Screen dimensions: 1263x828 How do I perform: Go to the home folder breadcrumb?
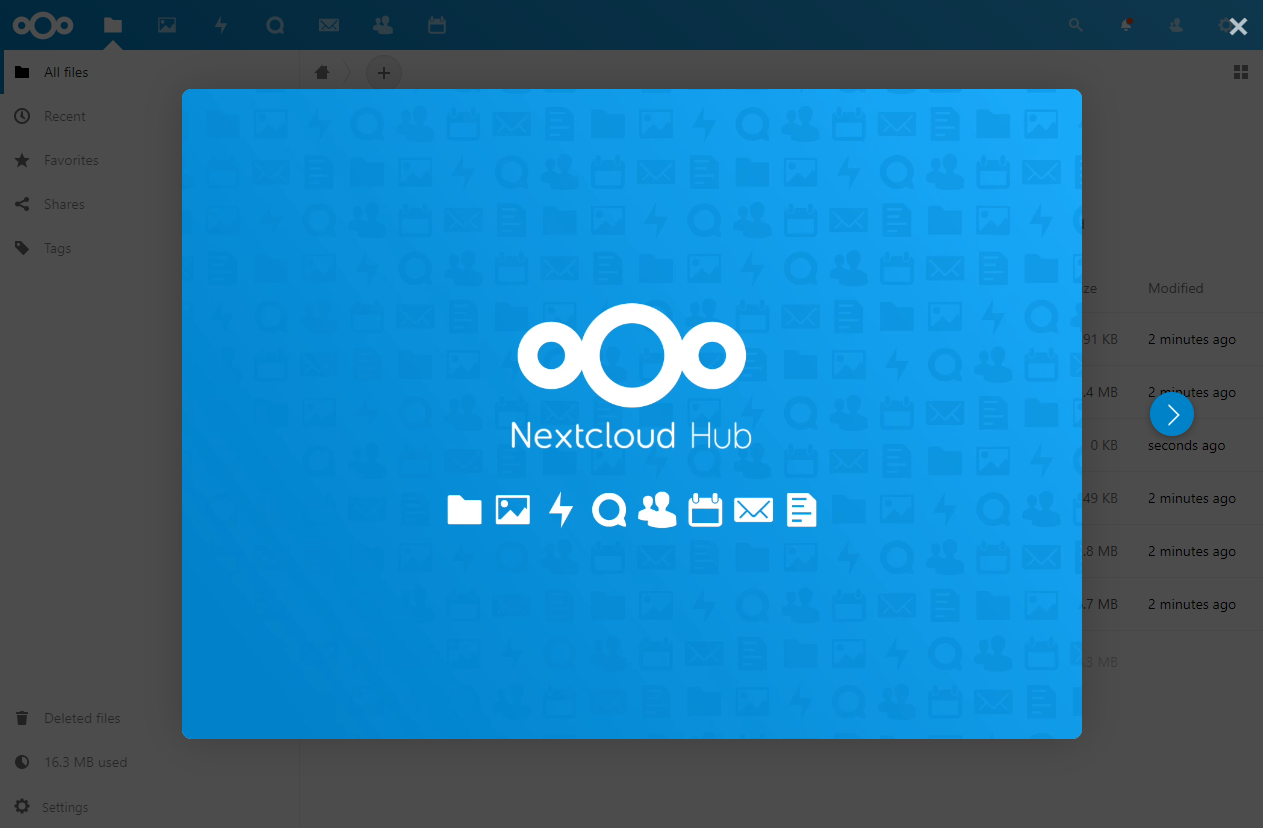tap(322, 72)
